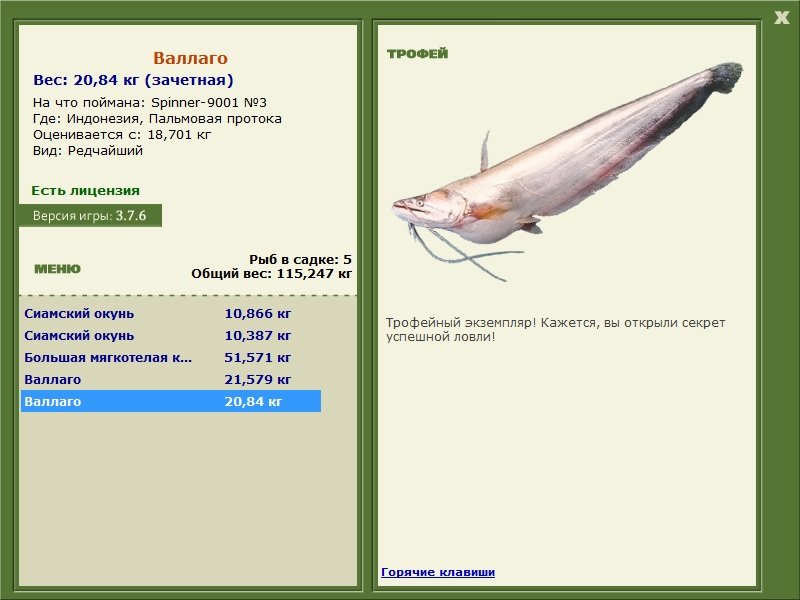
Task: Click the Вес: 20,84 кг (зачетная) text
Action: point(133,81)
